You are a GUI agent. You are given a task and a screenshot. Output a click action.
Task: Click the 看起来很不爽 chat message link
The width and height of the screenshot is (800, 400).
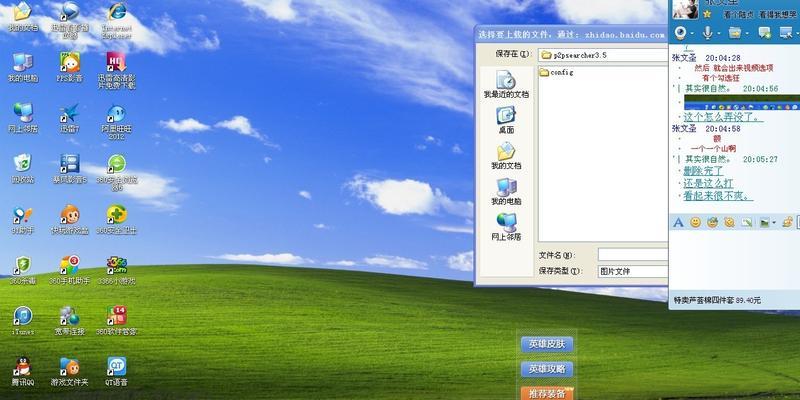click(x=718, y=196)
